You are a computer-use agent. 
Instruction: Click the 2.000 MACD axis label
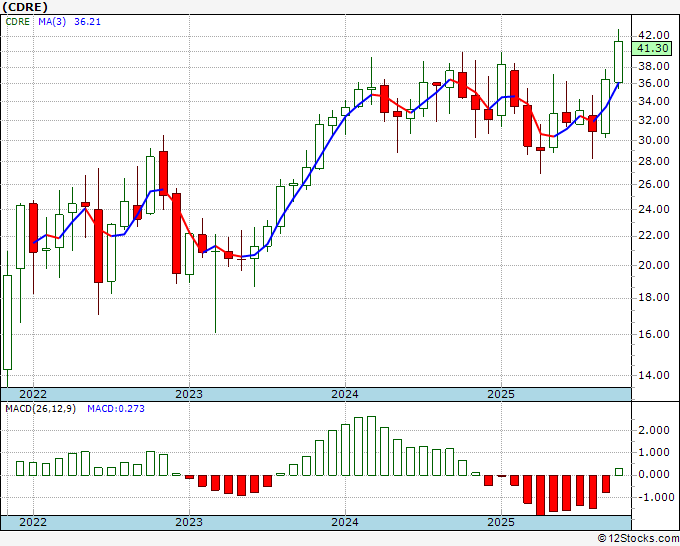pyautogui.click(x=654, y=430)
